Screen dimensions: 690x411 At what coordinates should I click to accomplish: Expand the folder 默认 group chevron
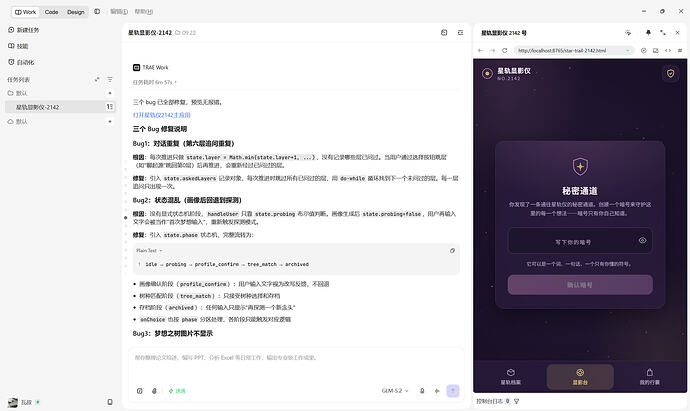pos(110,93)
